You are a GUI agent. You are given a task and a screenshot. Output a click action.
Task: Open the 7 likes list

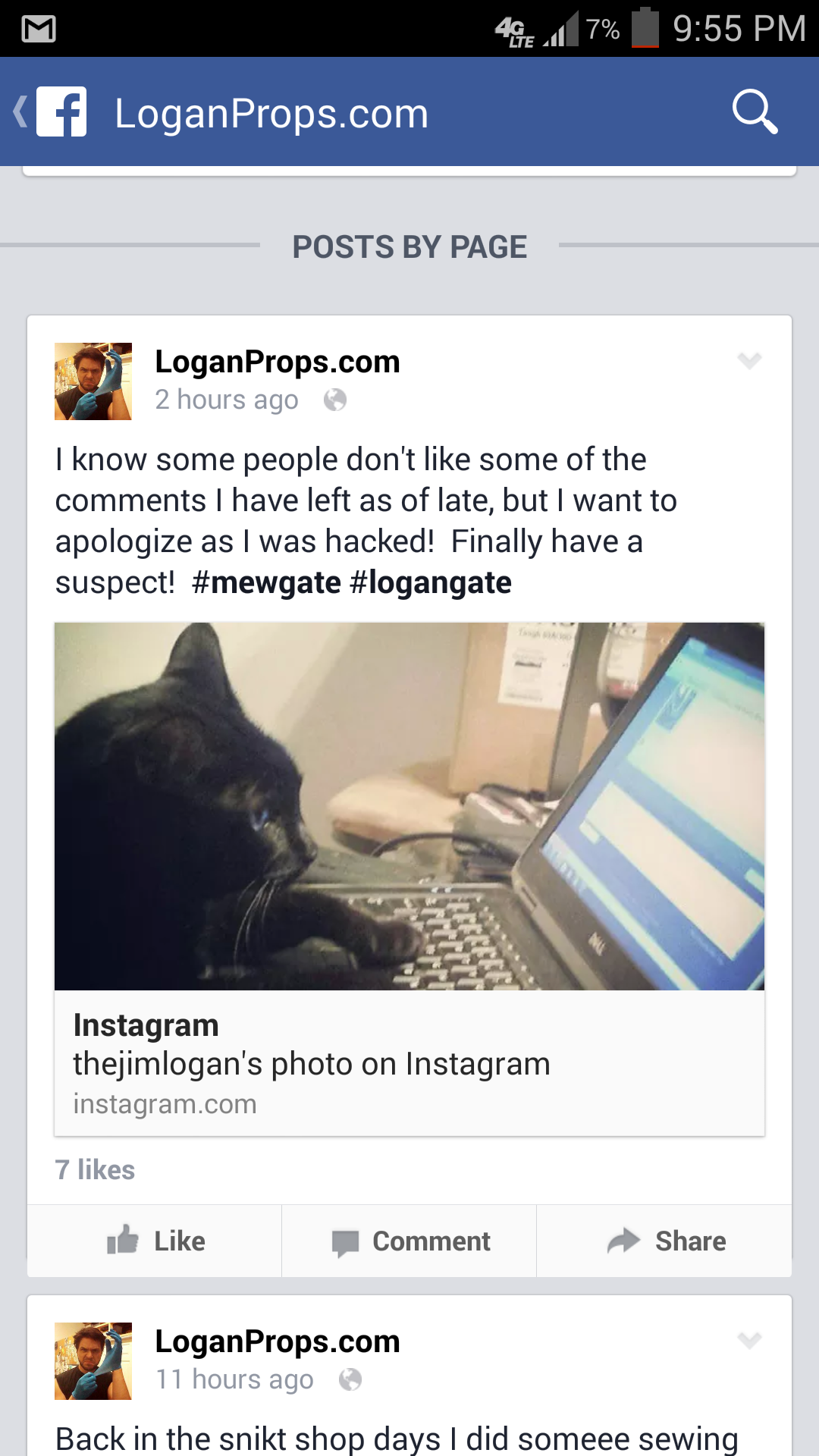tap(95, 1169)
